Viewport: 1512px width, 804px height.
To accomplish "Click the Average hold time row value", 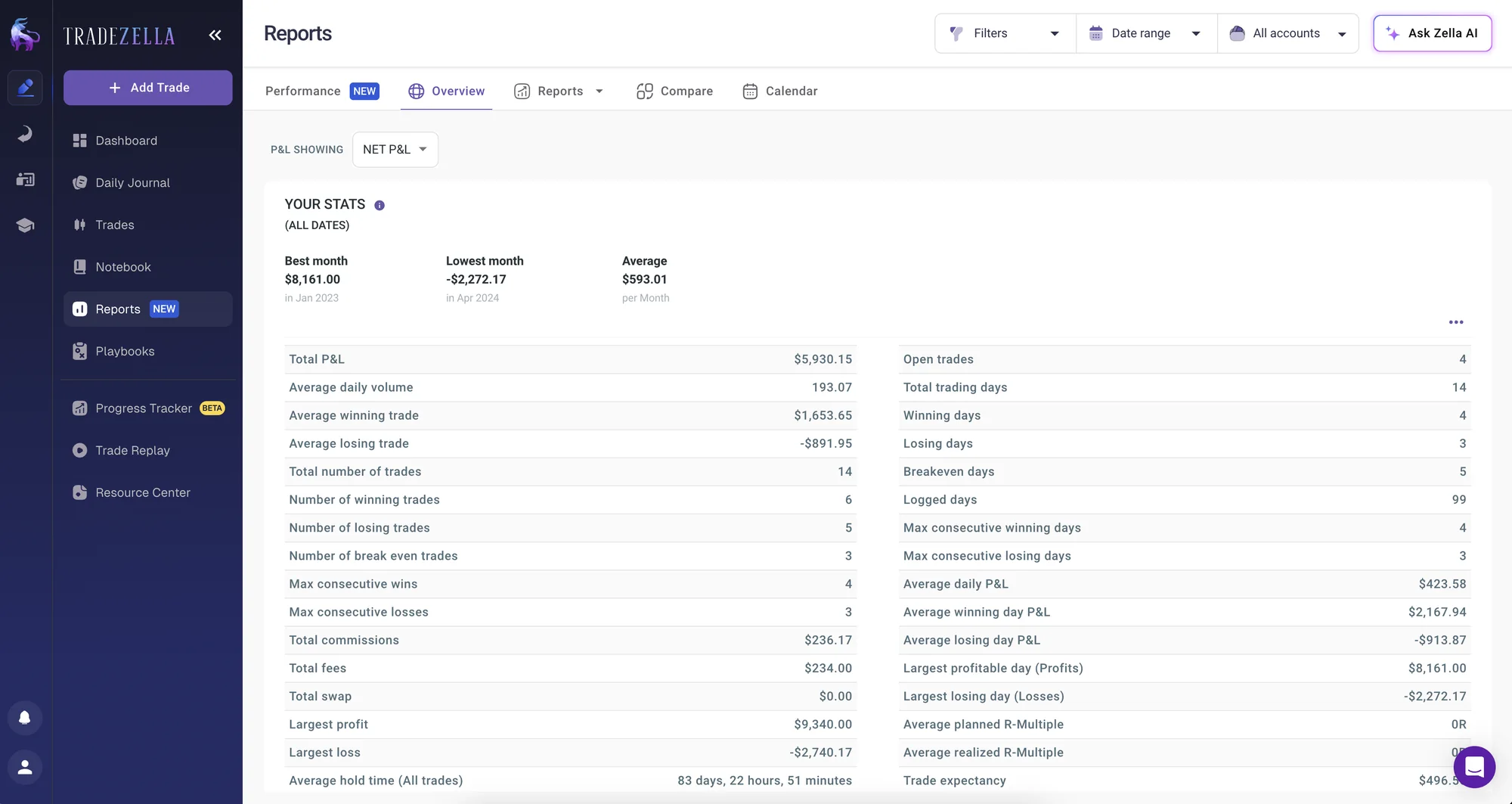I will coord(764,781).
